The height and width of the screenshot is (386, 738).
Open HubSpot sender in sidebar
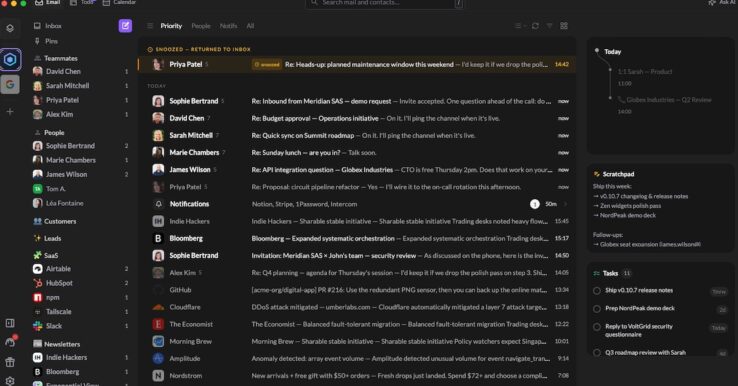click(80, 283)
